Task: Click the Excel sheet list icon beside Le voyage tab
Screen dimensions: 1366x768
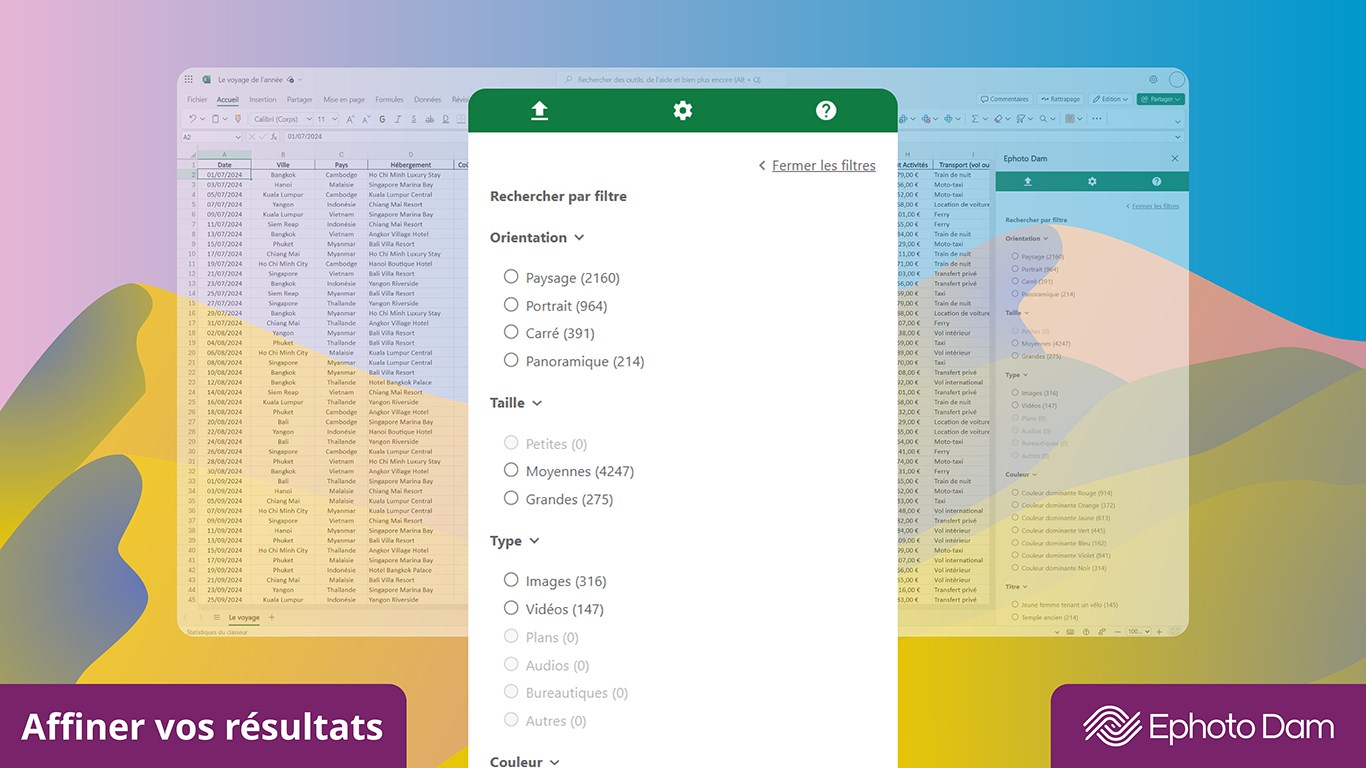Action: [216, 618]
